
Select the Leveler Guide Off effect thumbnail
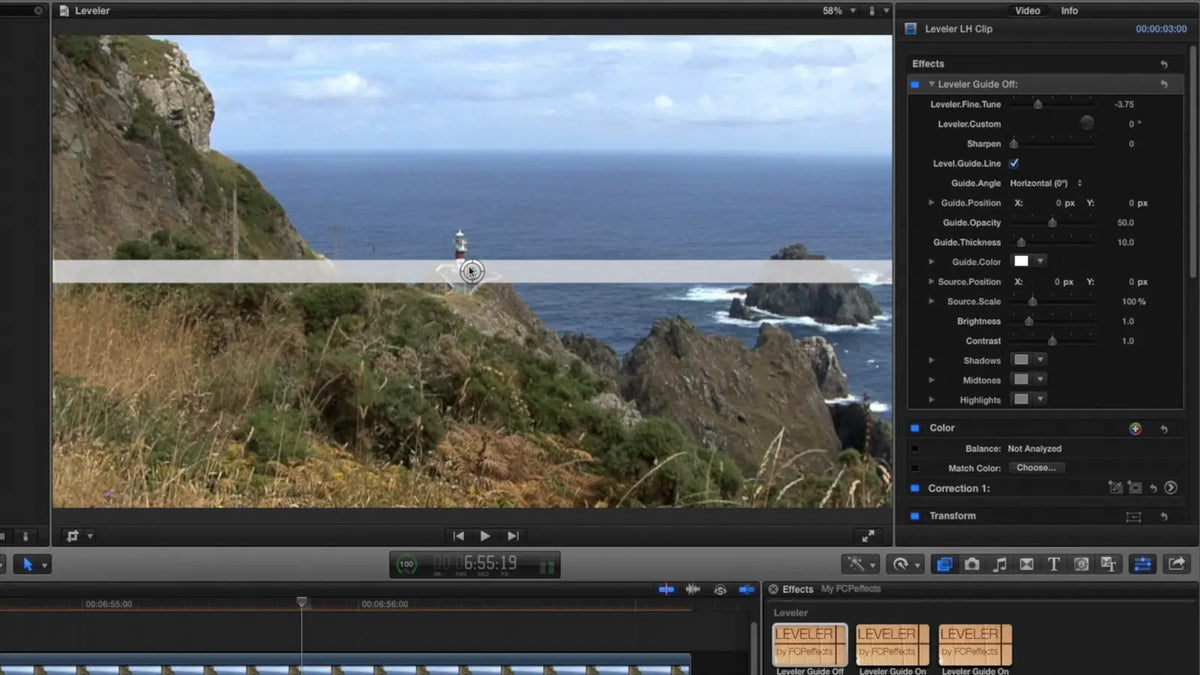(x=810, y=645)
